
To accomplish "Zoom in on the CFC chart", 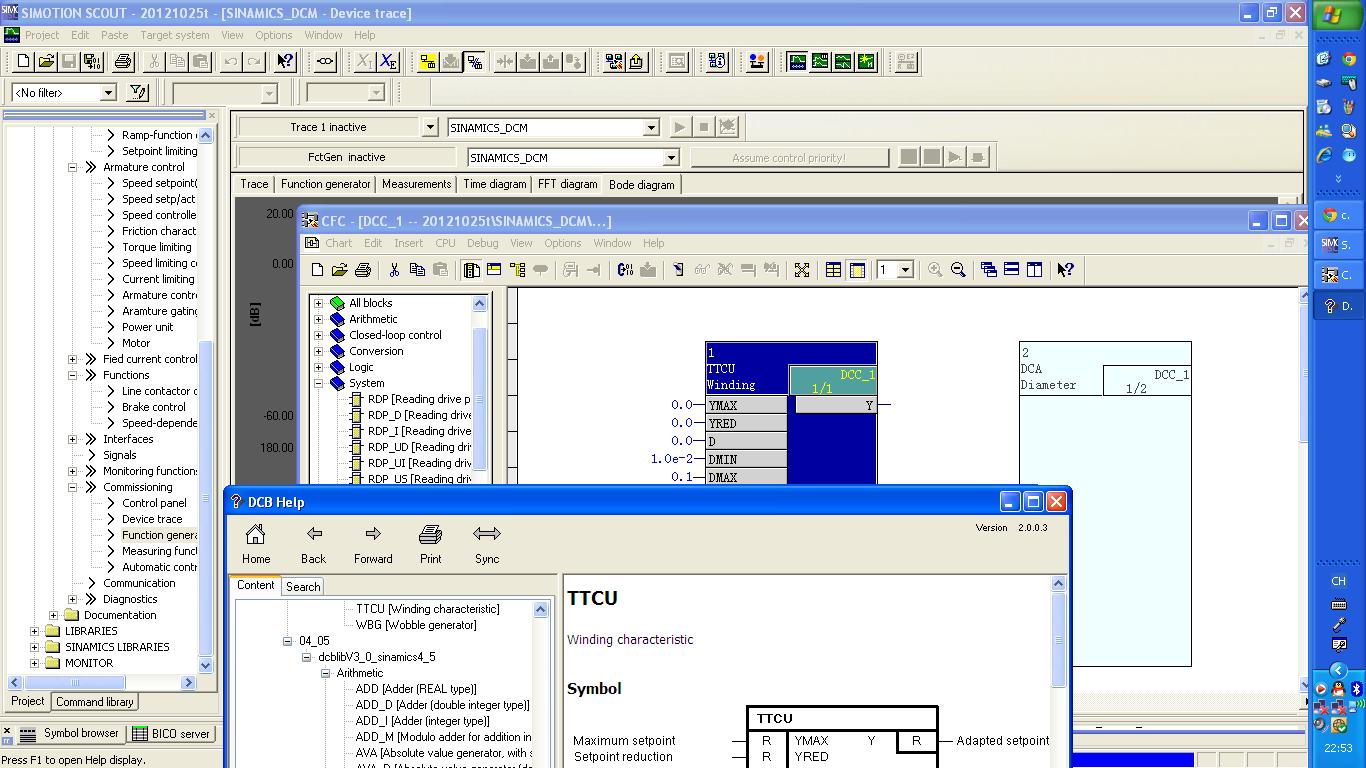I will 935,270.
